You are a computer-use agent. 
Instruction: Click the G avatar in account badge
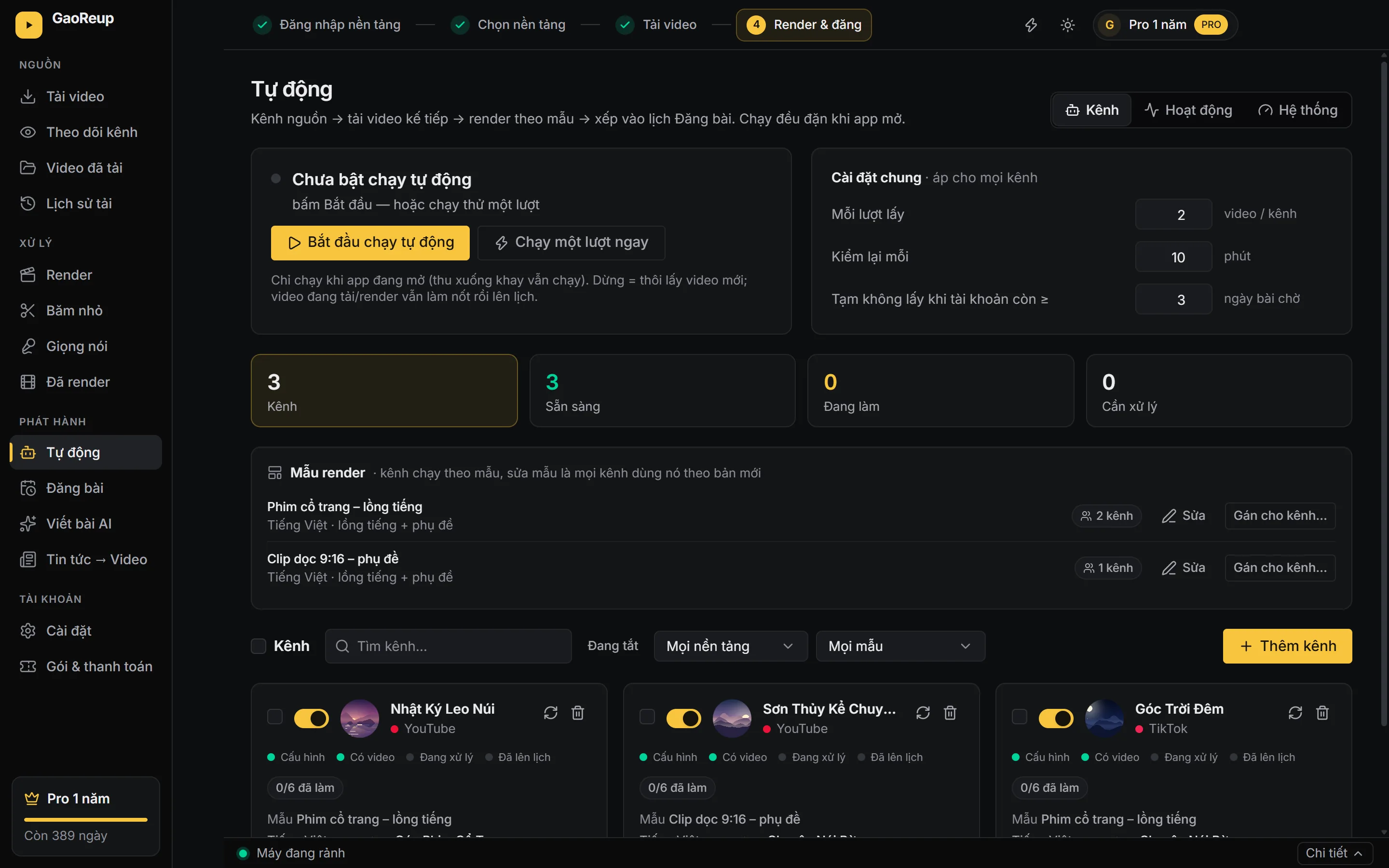1109,25
